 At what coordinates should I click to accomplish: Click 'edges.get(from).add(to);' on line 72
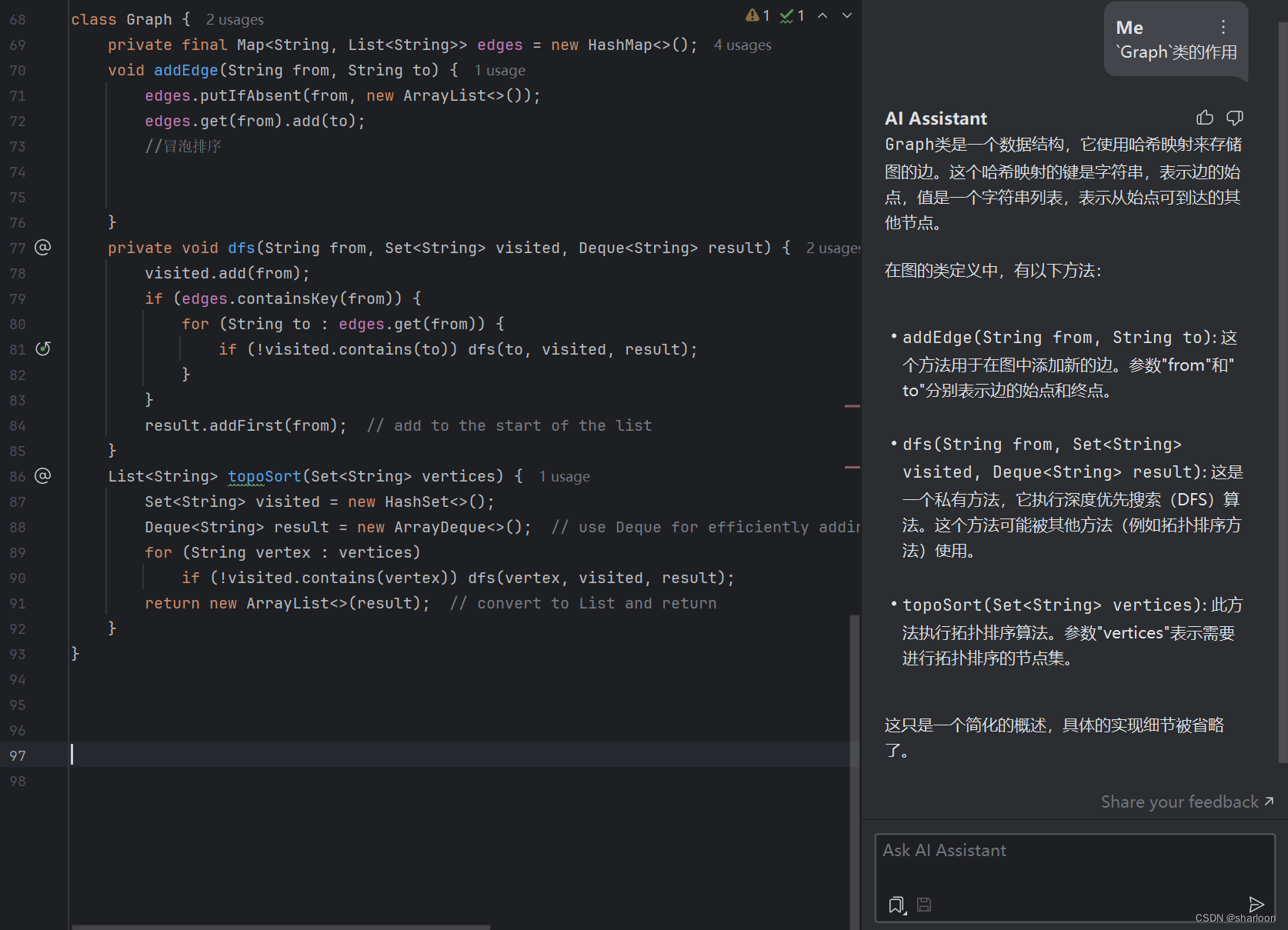pos(255,121)
